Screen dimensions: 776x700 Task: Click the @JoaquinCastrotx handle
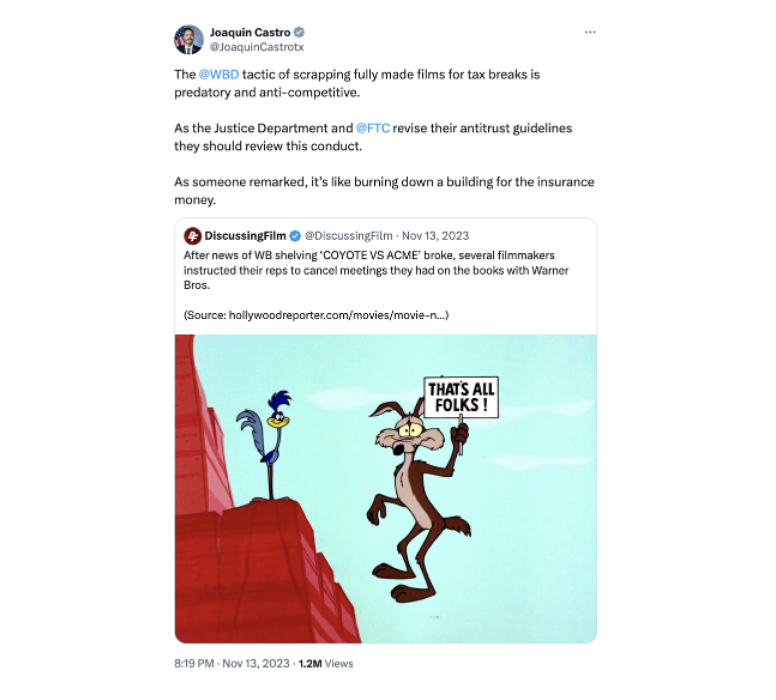[257, 47]
